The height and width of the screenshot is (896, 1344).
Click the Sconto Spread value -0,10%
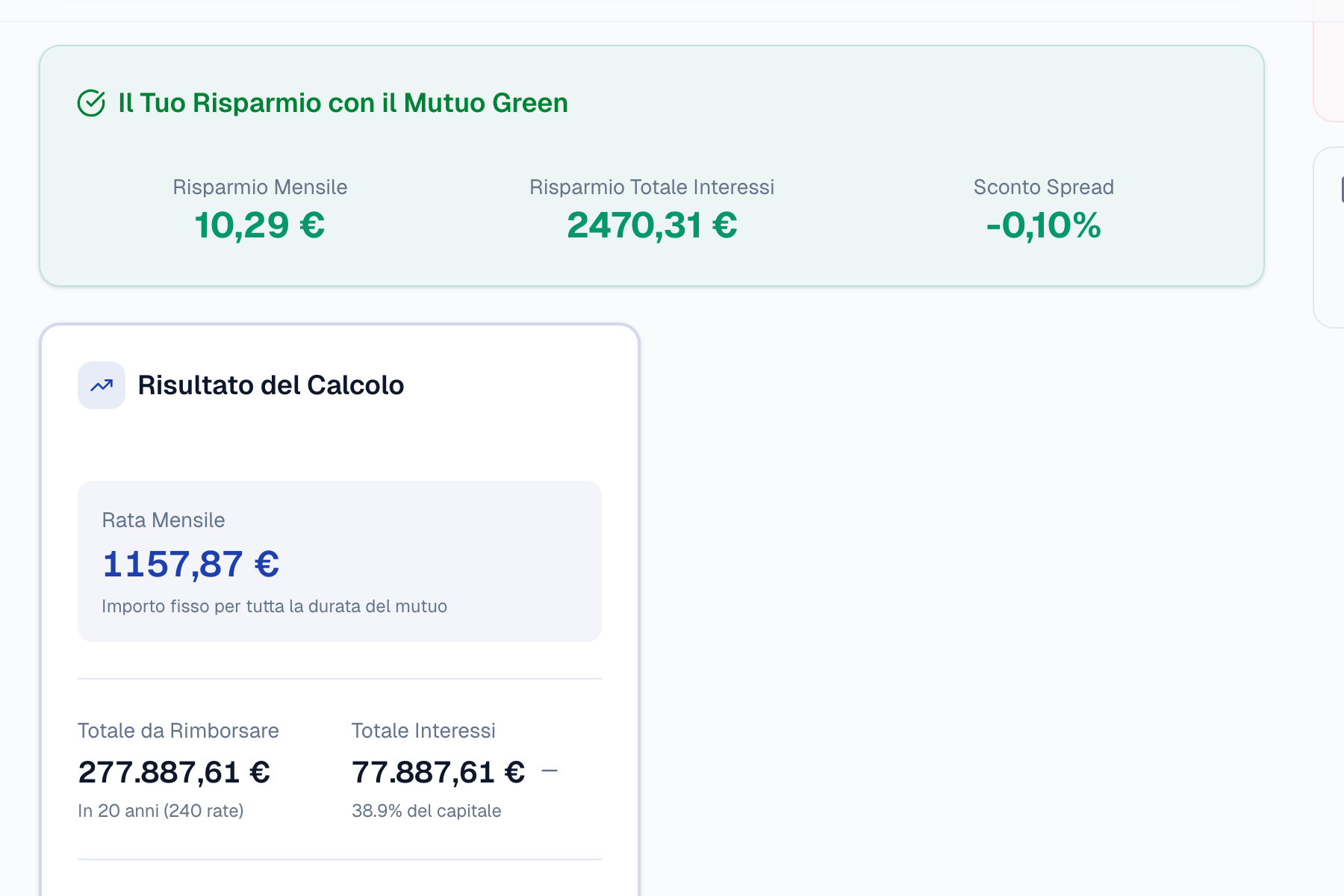1043,225
